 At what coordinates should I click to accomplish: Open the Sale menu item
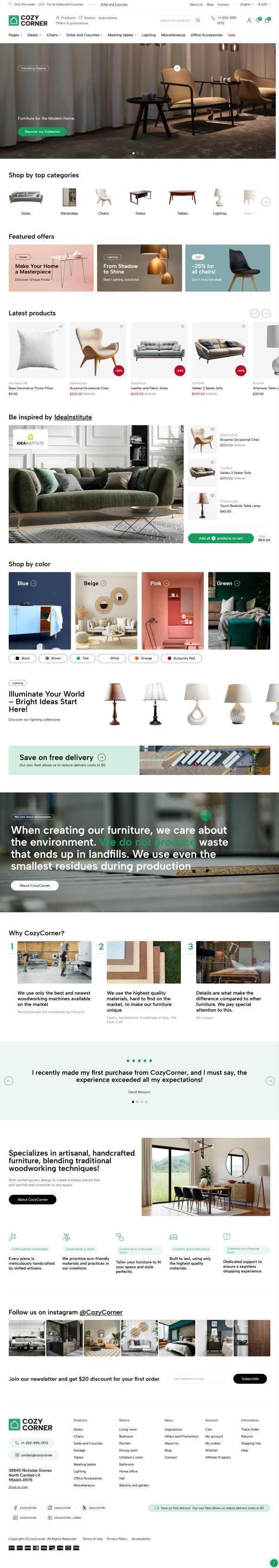[x=232, y=35]
